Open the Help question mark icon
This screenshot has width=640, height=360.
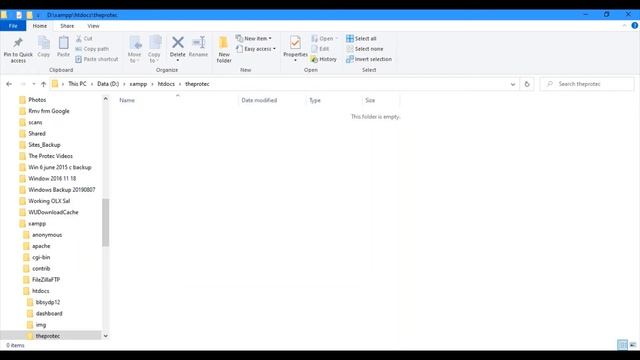(x=635, y=25)
